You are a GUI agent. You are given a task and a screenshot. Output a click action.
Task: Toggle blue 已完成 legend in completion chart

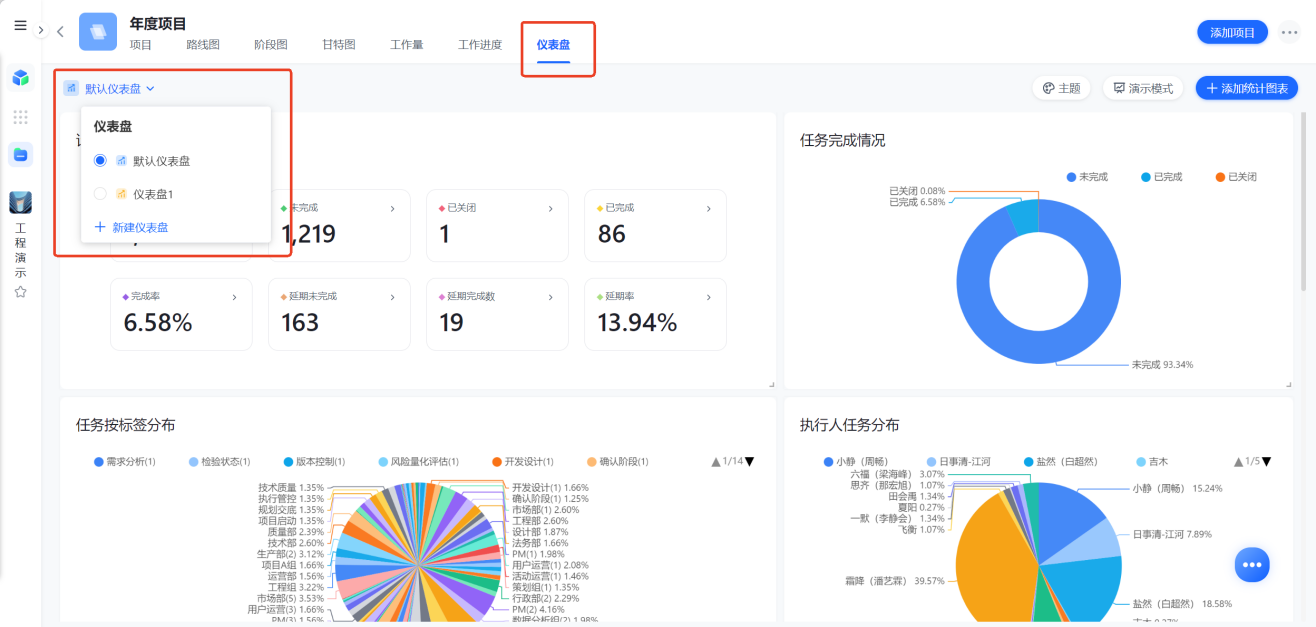[1161, 177]
